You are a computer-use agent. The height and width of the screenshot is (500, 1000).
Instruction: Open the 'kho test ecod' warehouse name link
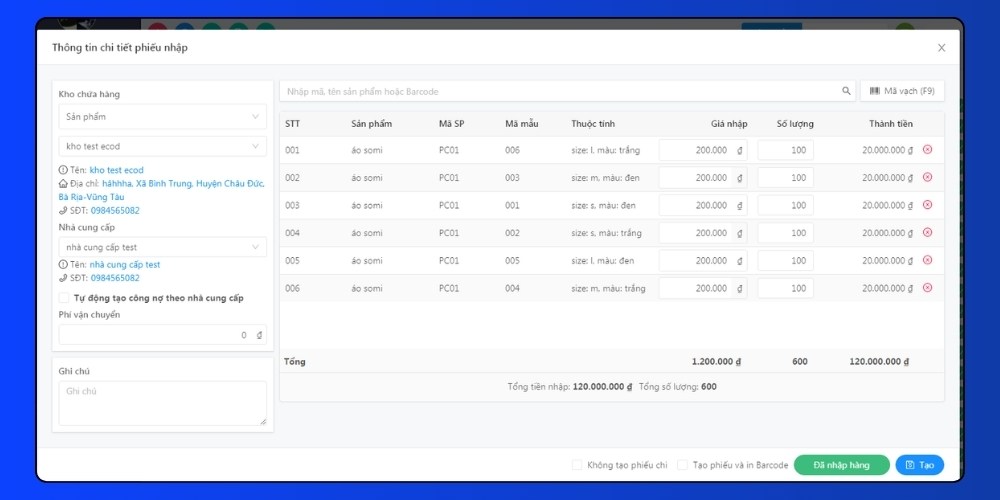click(x=116, y=170)
